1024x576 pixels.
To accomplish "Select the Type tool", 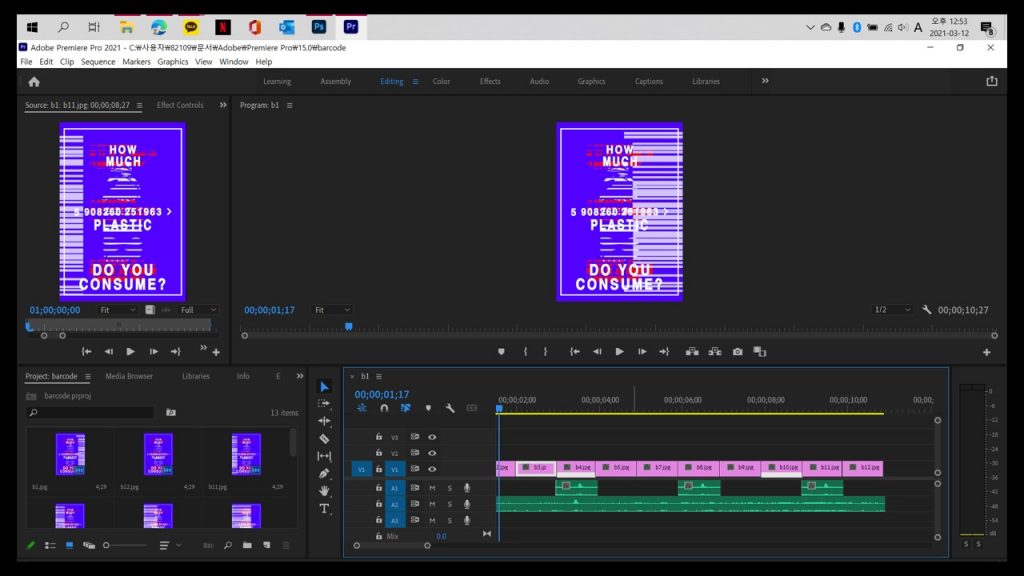I will 324,509.
